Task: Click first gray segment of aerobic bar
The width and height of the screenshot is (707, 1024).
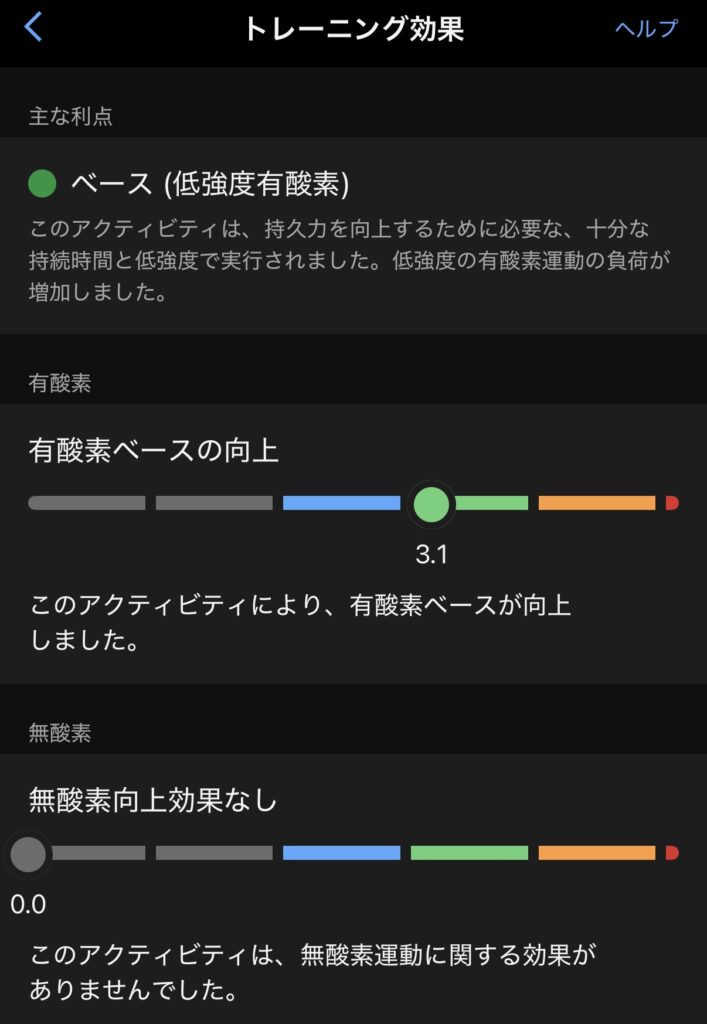Action: pos(87,503)
